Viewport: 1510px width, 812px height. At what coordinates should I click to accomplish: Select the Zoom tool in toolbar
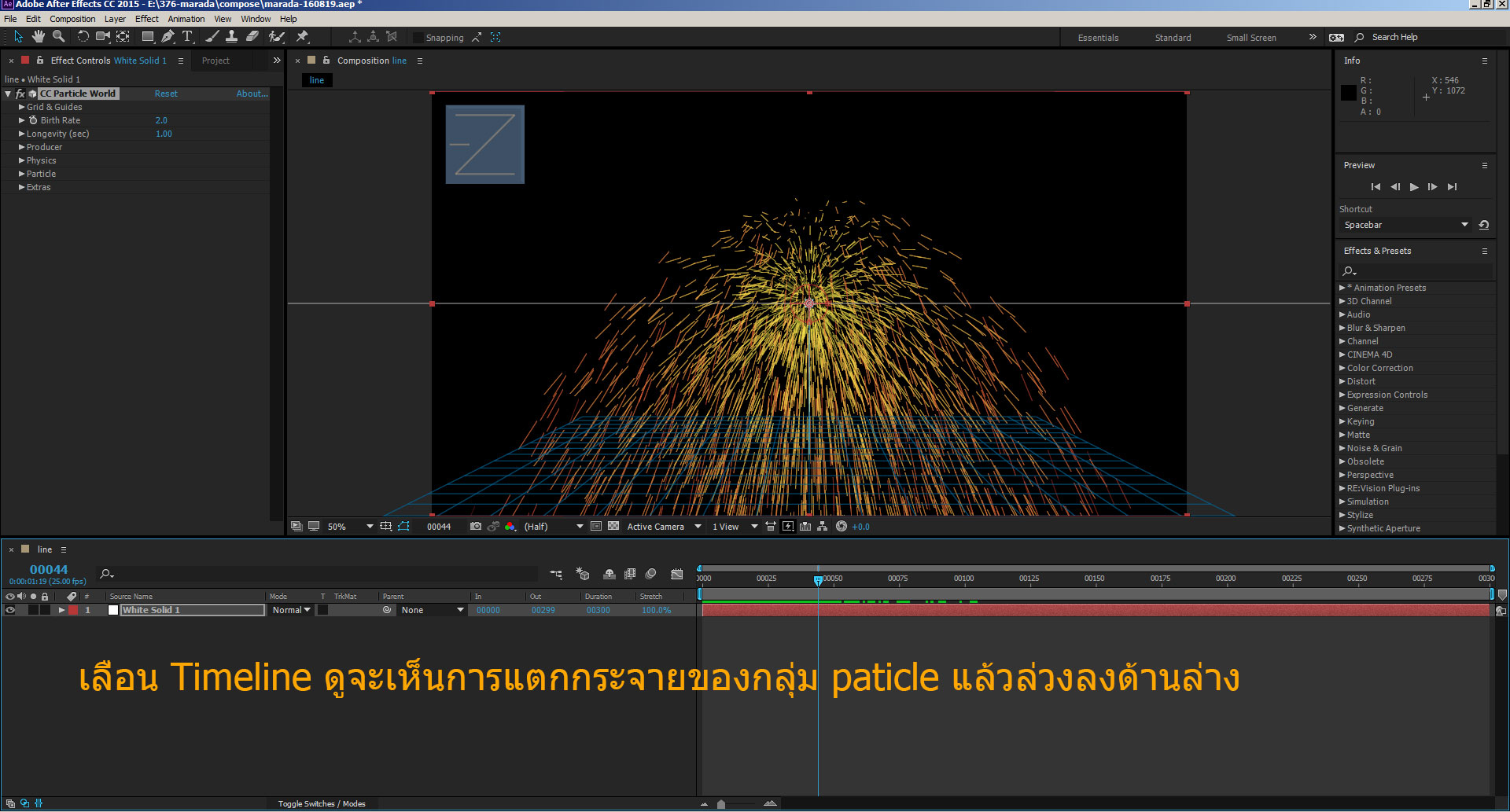coord(58,37)
